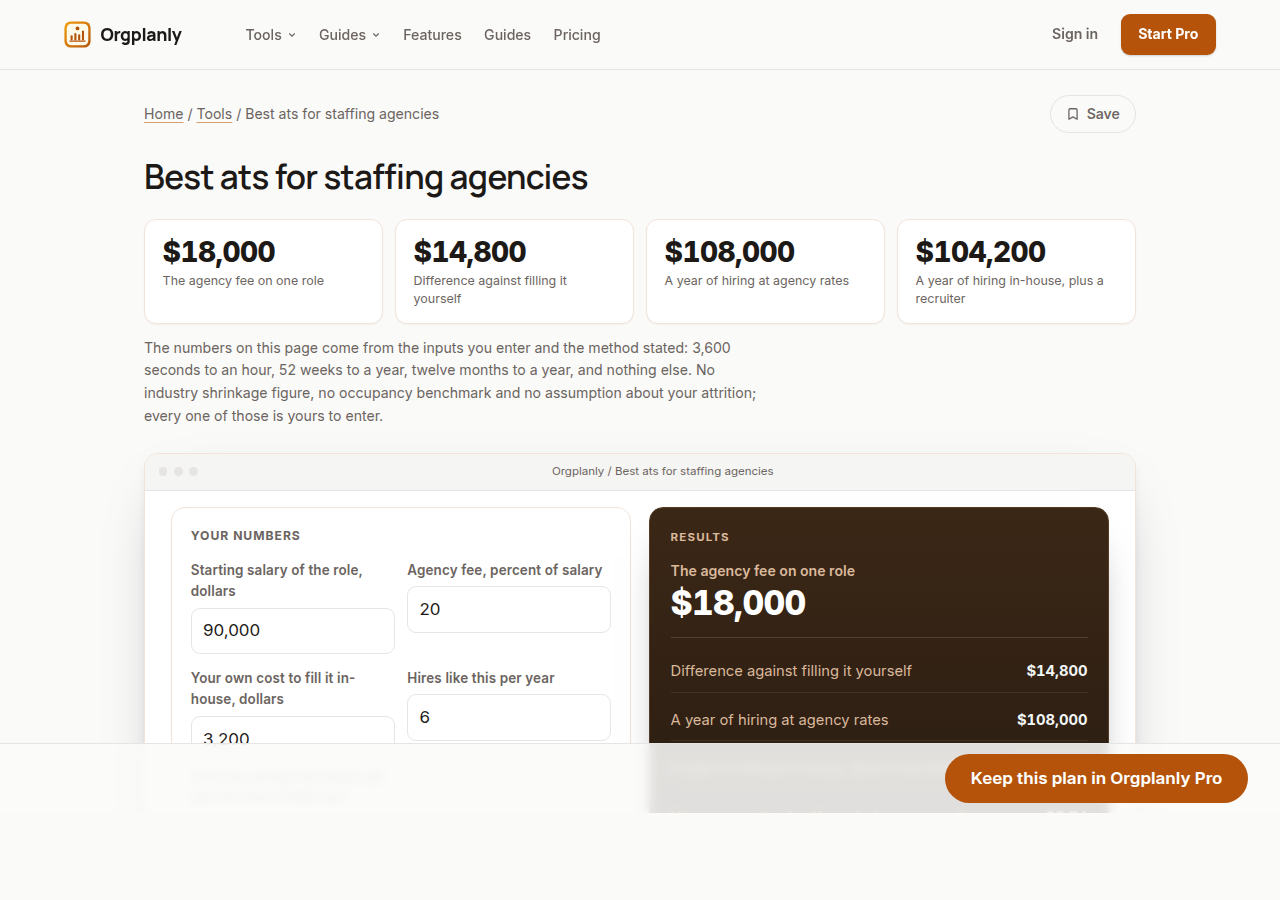Click the Agency fee, percent of salary label
1280x900 pixels.
click(505, 570)
